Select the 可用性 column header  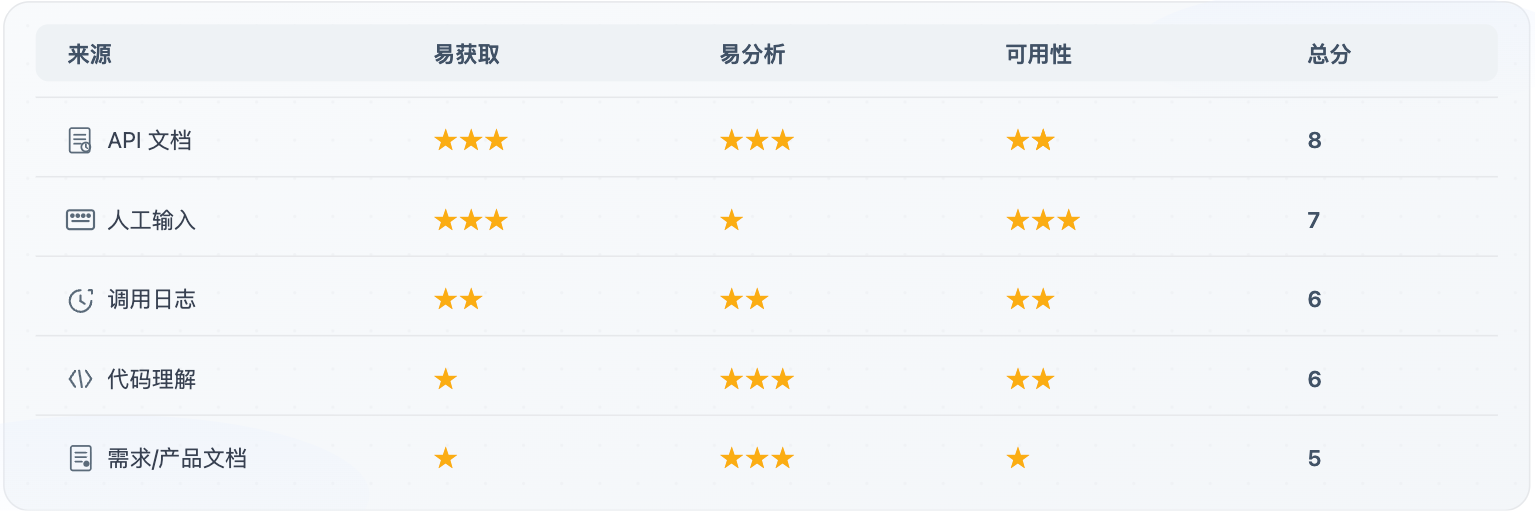(1038, 55)
